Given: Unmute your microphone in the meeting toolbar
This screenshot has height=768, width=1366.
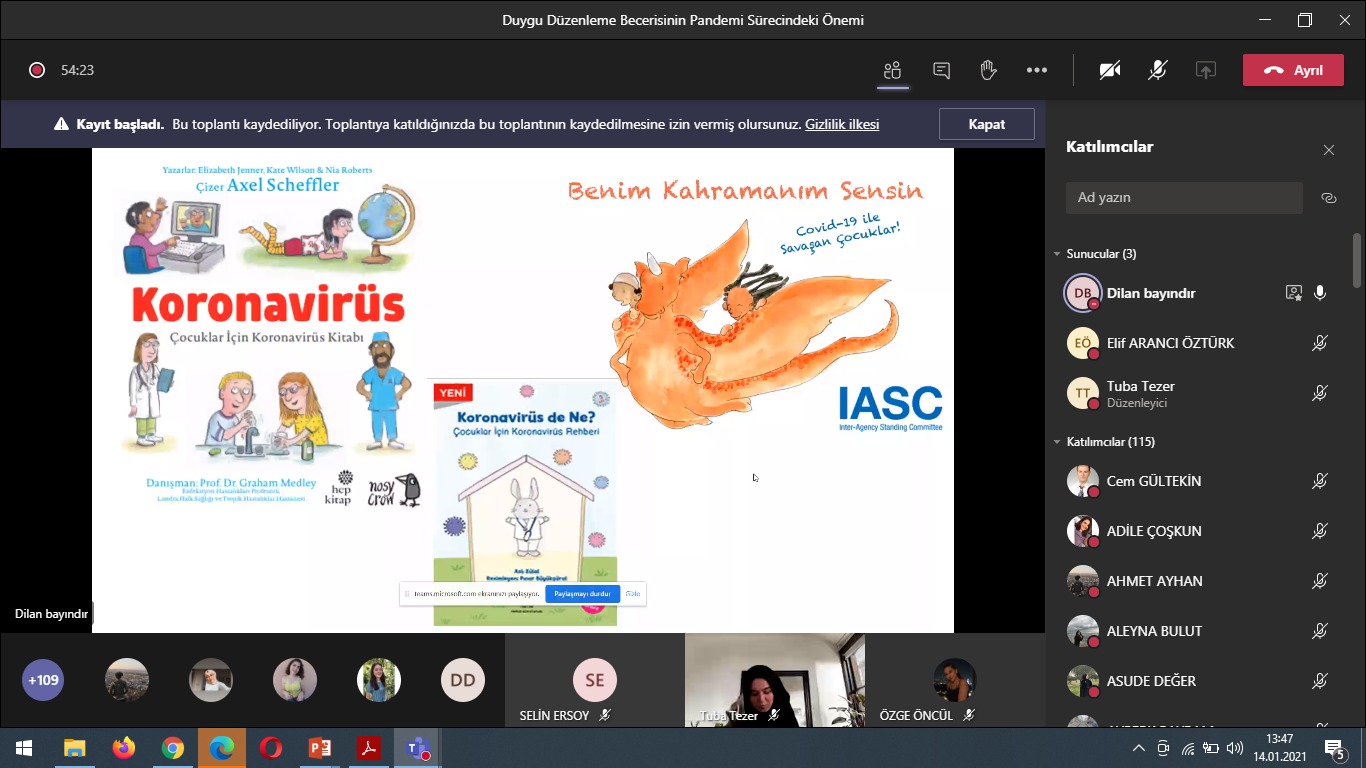Looking at the screenshot, I should point(1158,70).
